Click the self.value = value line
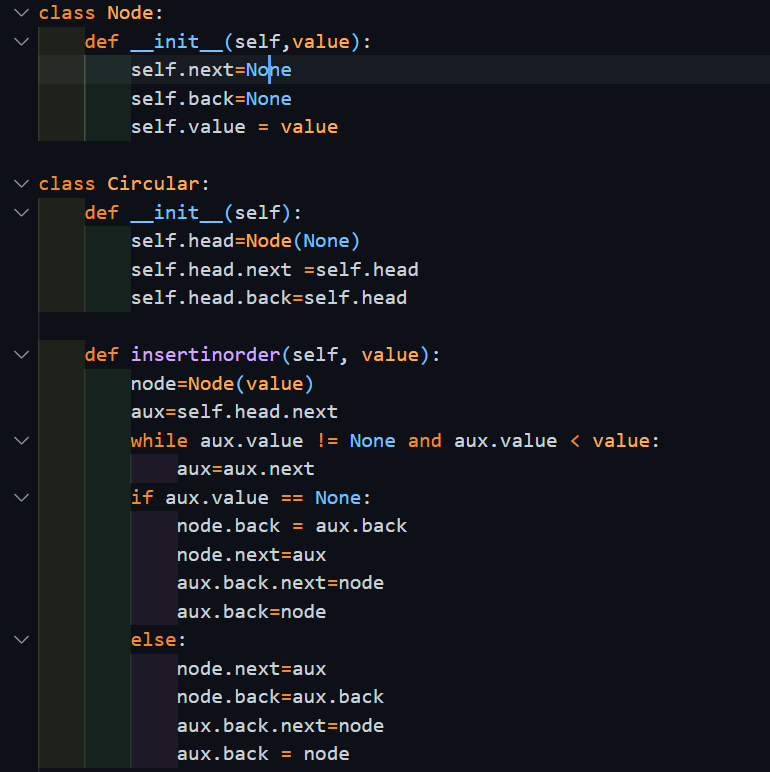This screenshot has height=772, width=770. click(x=234, y=127)
